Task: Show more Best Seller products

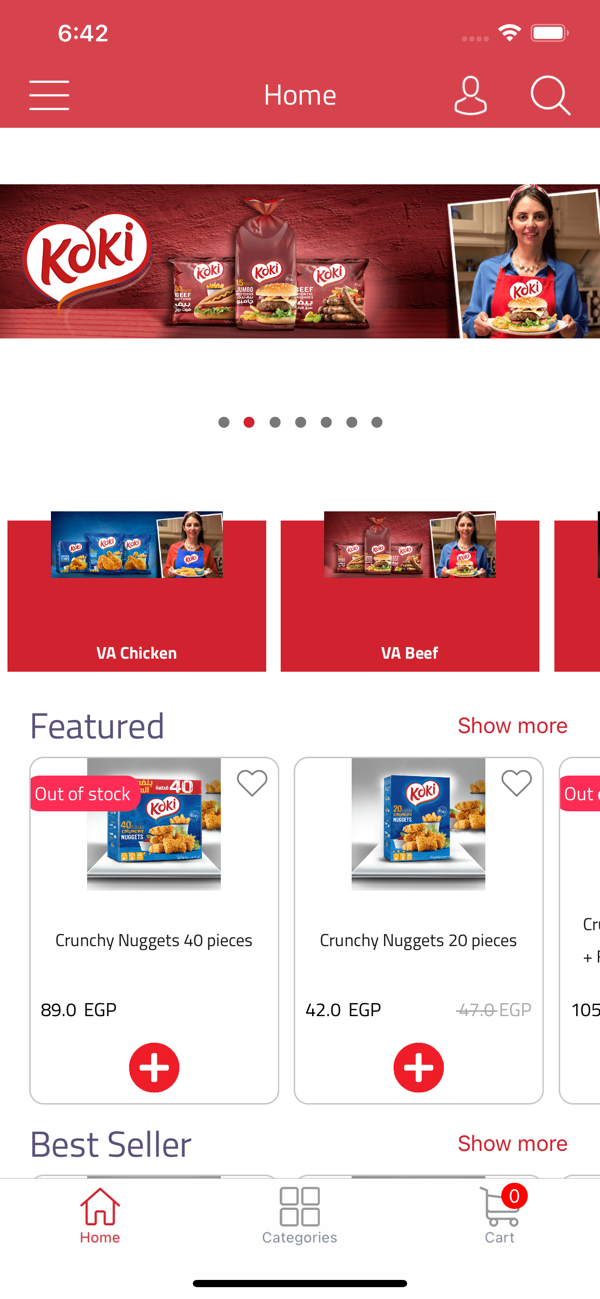Action: [x=512, y=1143]
